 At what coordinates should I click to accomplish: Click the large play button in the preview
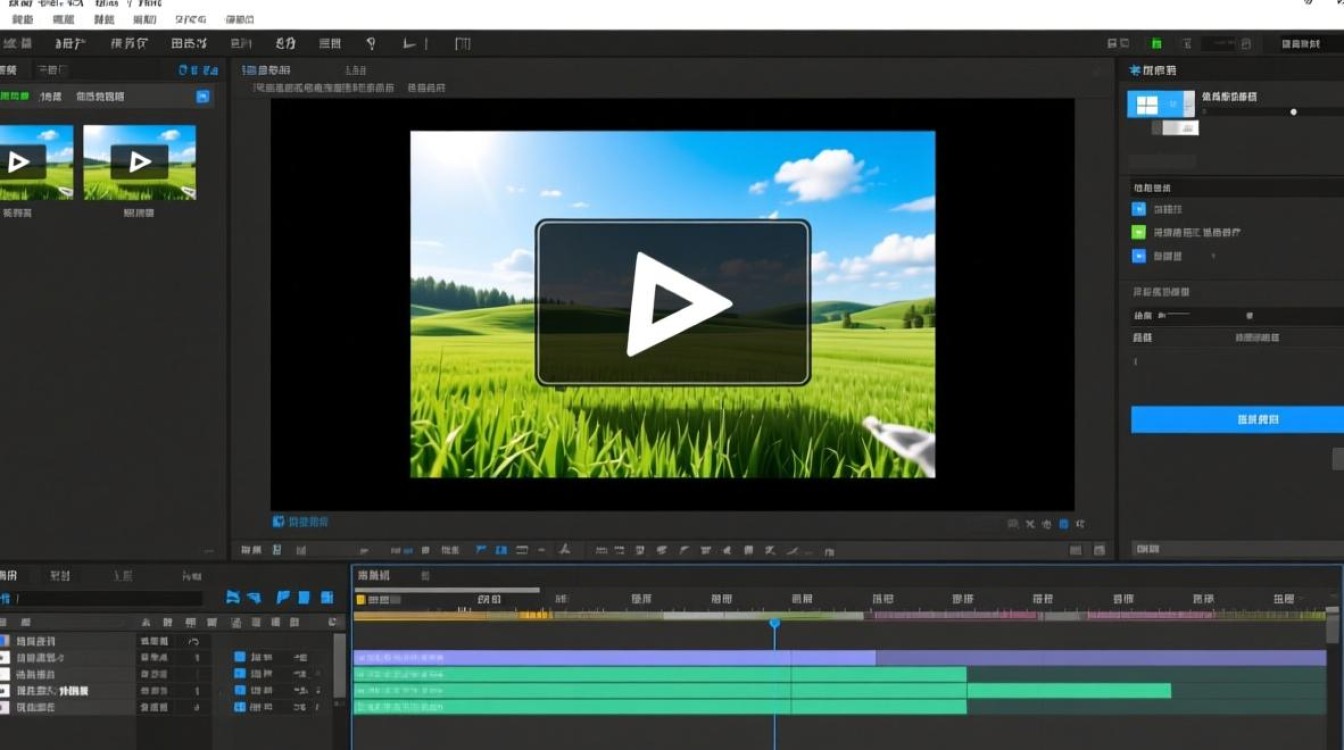673,303
